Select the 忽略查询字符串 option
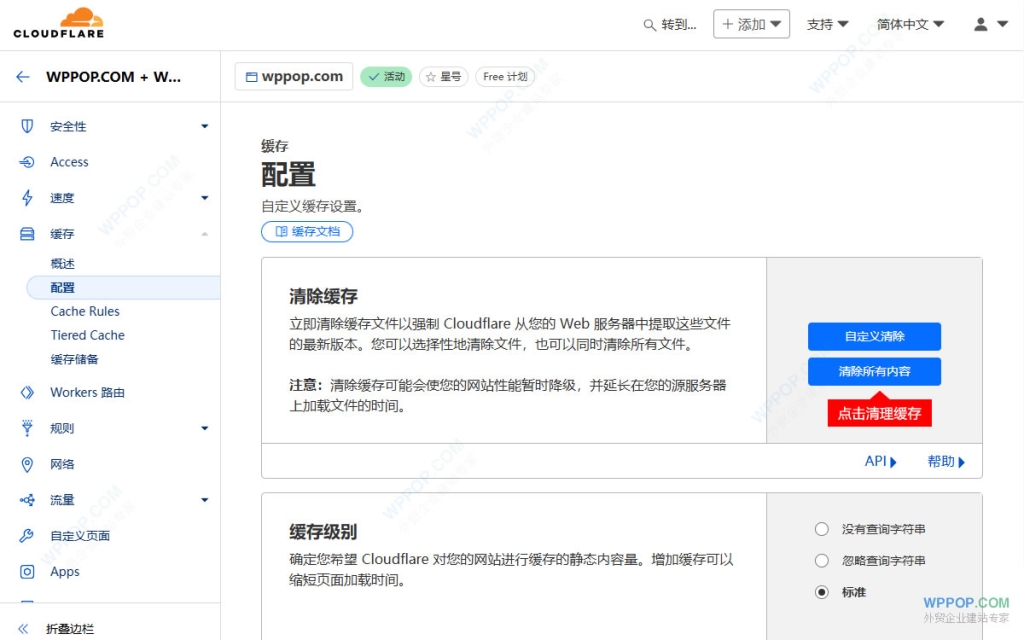Screen dimensions: 1024x640 (821, 560)
